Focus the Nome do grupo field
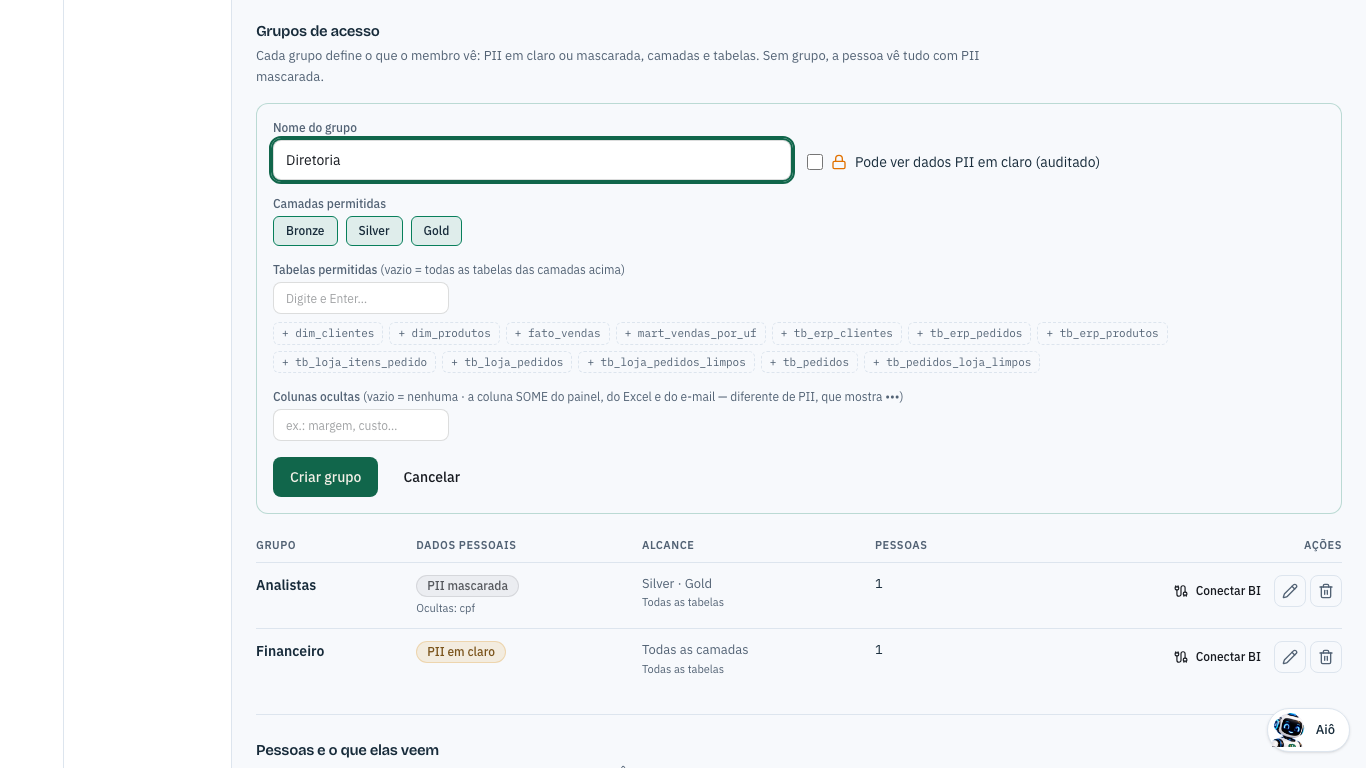 click(x=532, y=160)
